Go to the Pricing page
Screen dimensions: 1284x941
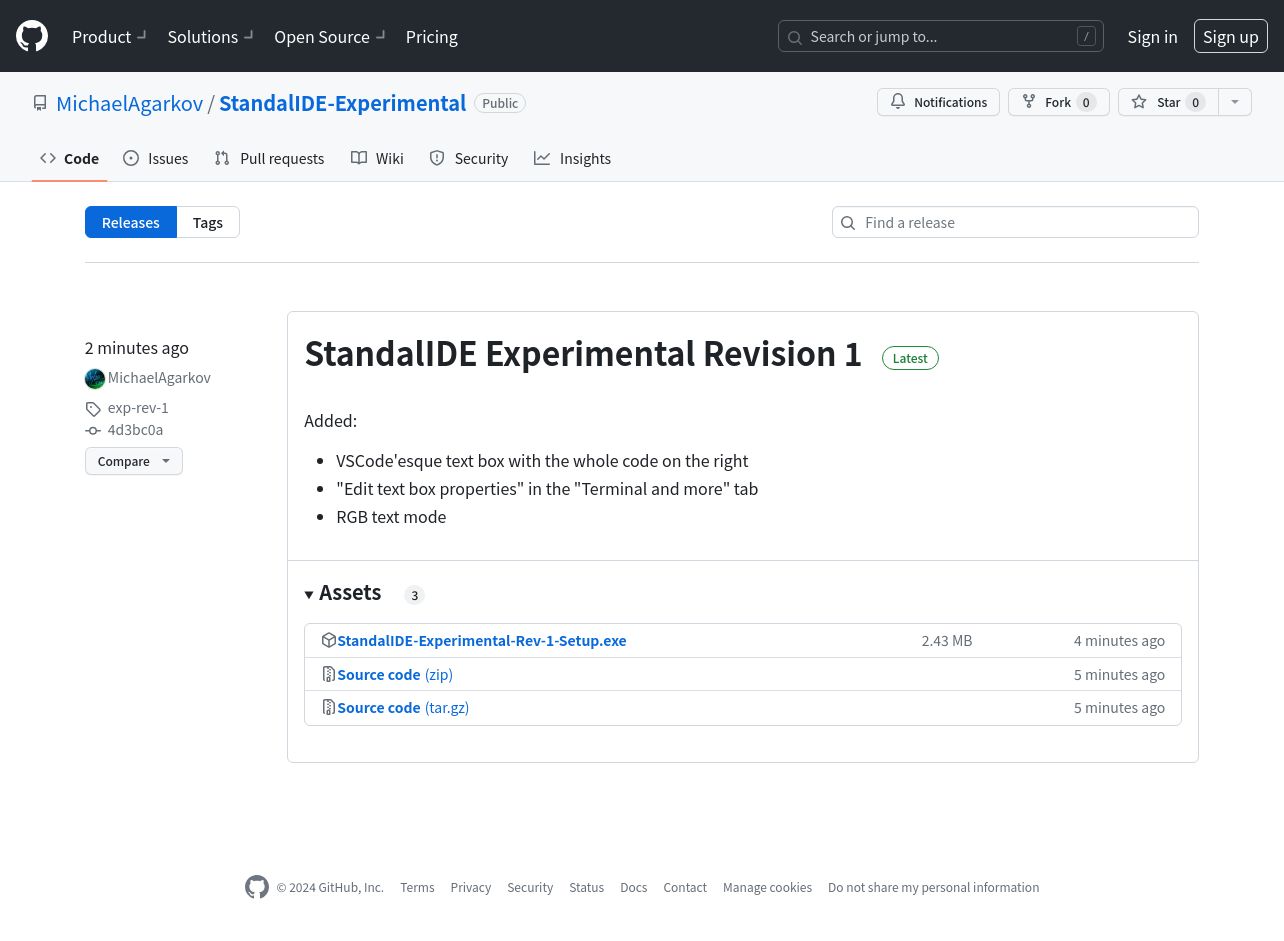pyautogui.click(x=432, y=36)
